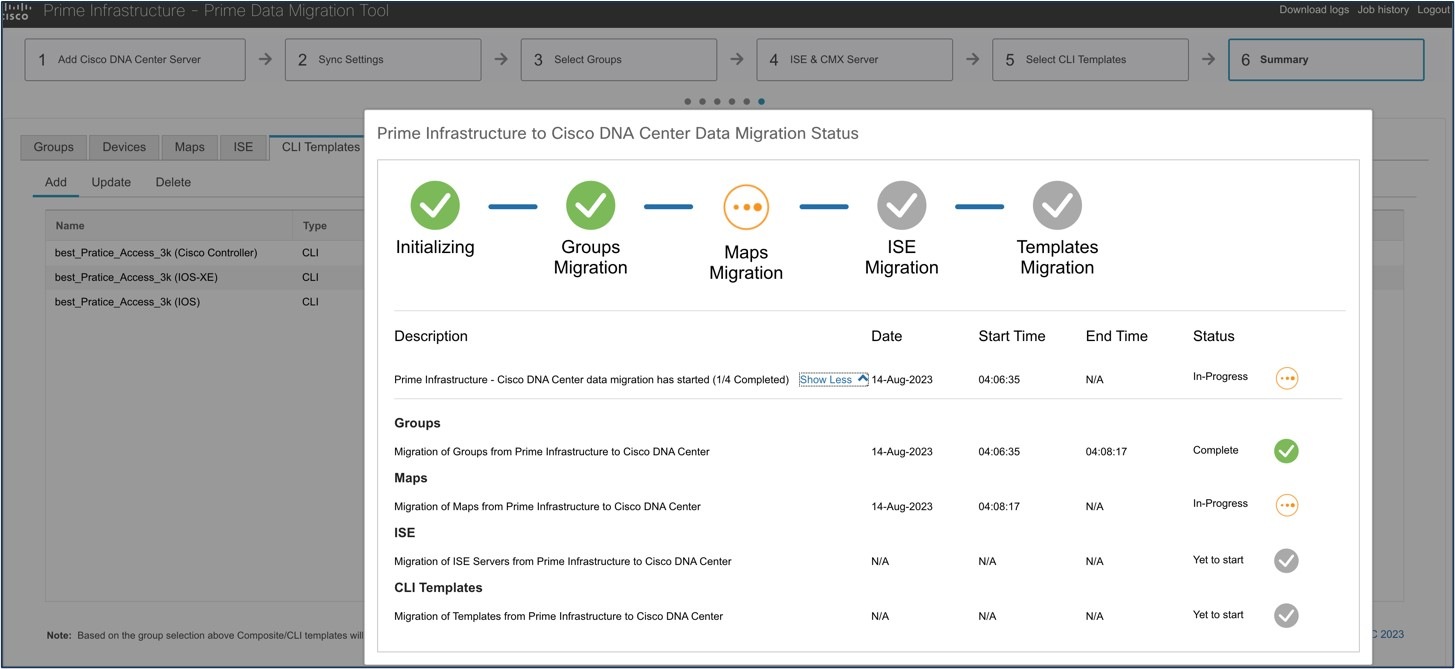Open step 5 Select CLI Templates stage
This screenshot has width=1455, height=669.
point(1090,59)
